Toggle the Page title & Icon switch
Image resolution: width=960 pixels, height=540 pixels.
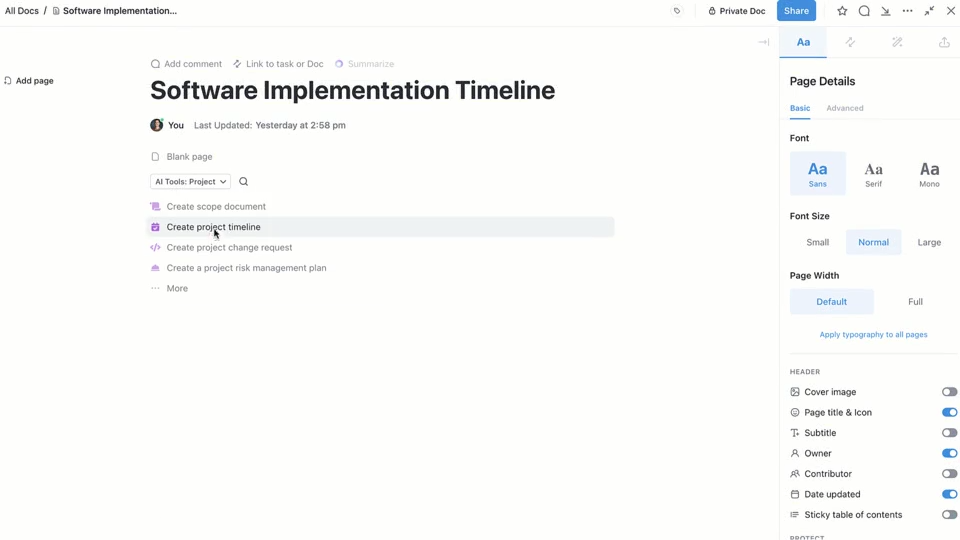point(949,412)
